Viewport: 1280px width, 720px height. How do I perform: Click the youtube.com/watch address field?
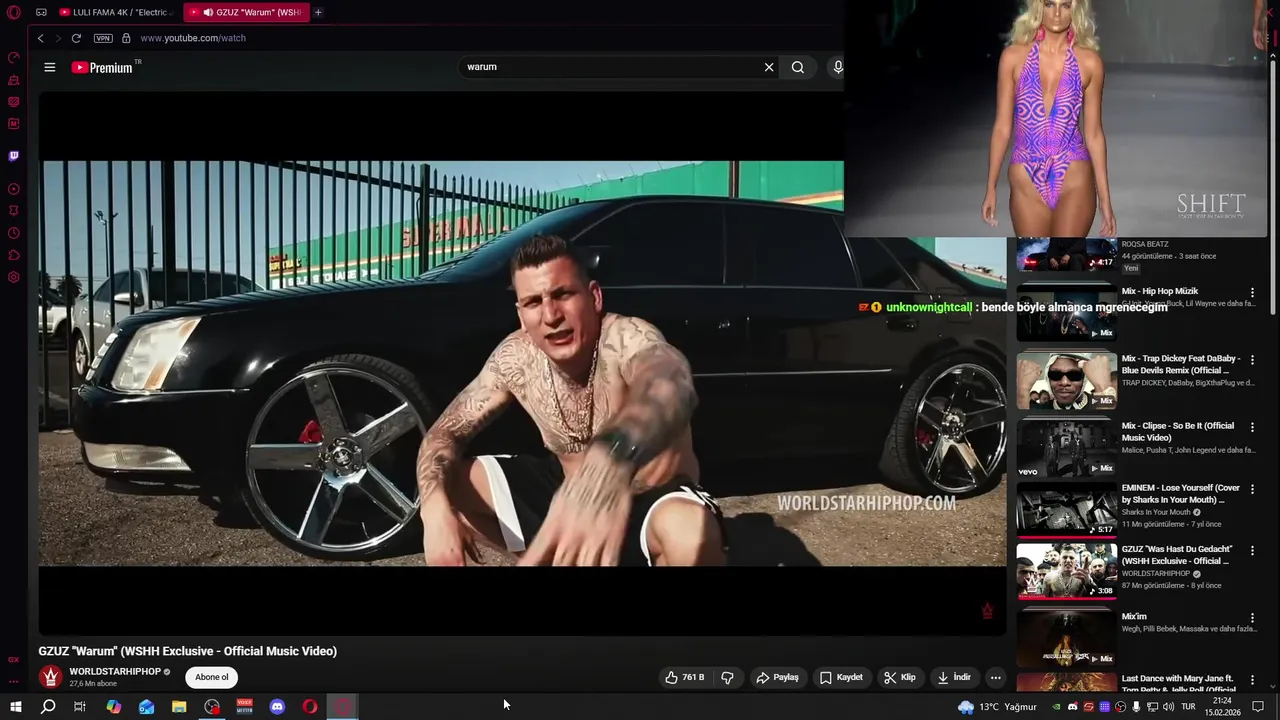pos(193,38)
